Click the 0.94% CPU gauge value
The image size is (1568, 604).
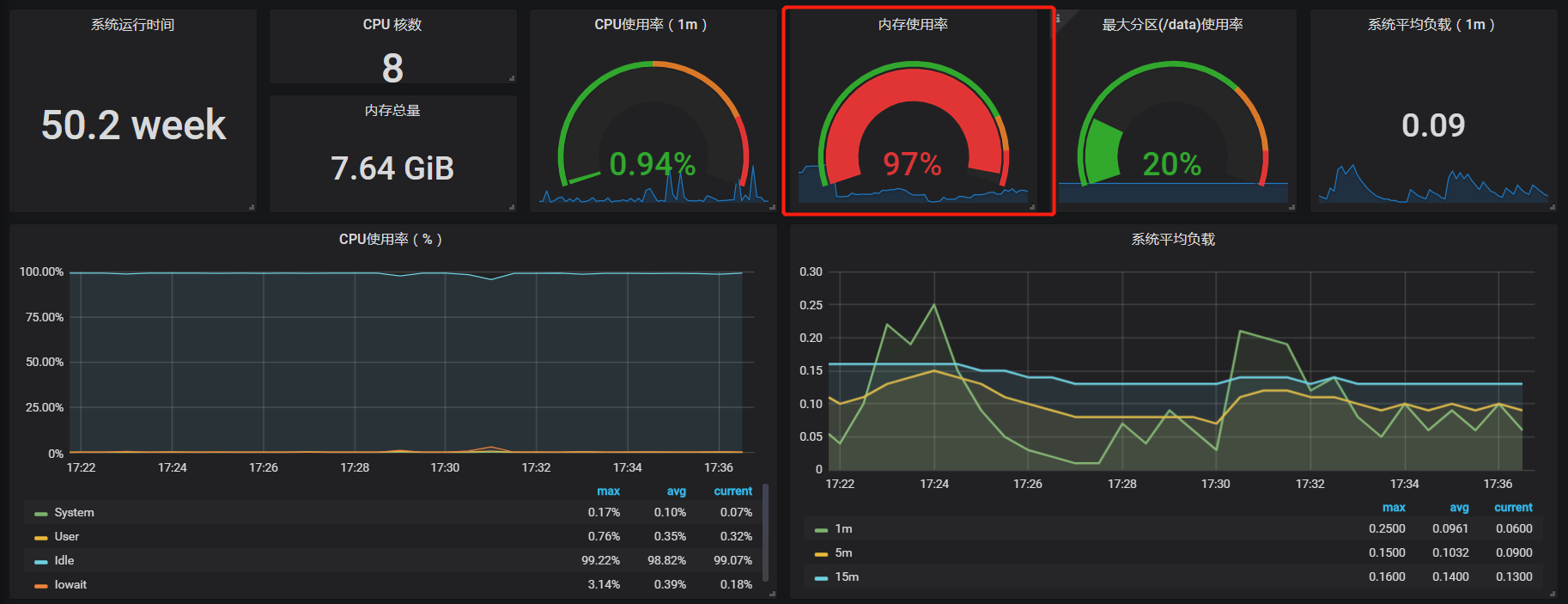pos(652,163)
